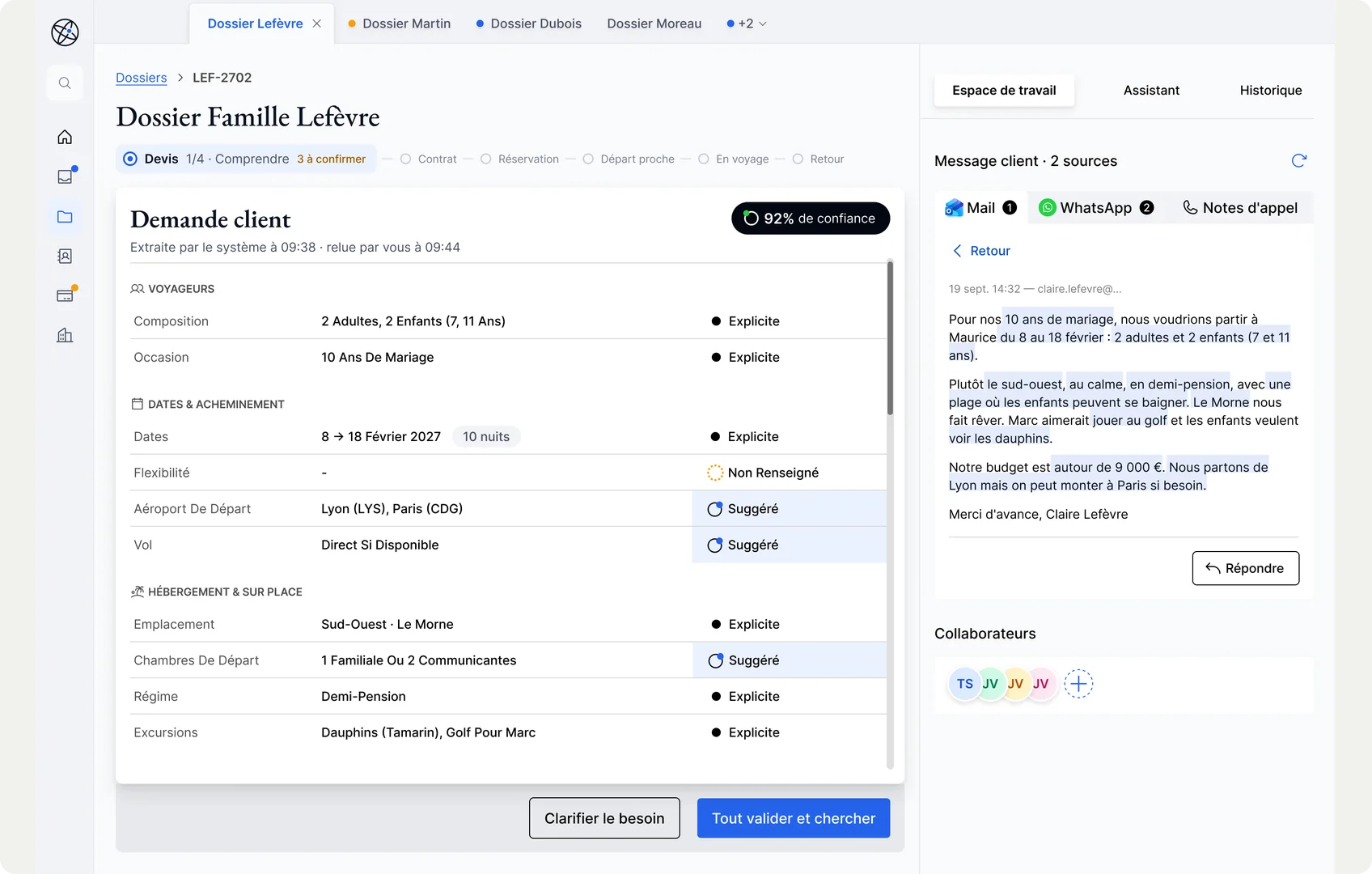Open the building icon in sidebar
Image resolution: width=1372 pixels, height=874 pixels.
[x=65, y=335]
